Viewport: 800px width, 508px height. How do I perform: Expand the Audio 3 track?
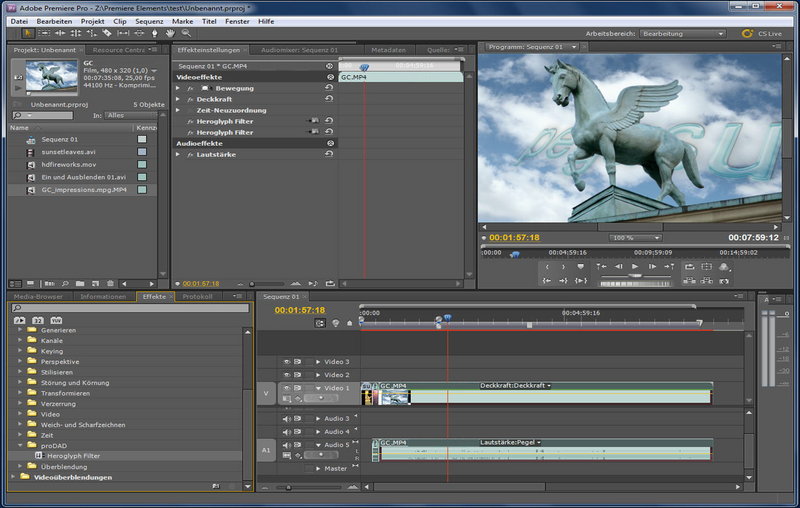pos(318,419)
